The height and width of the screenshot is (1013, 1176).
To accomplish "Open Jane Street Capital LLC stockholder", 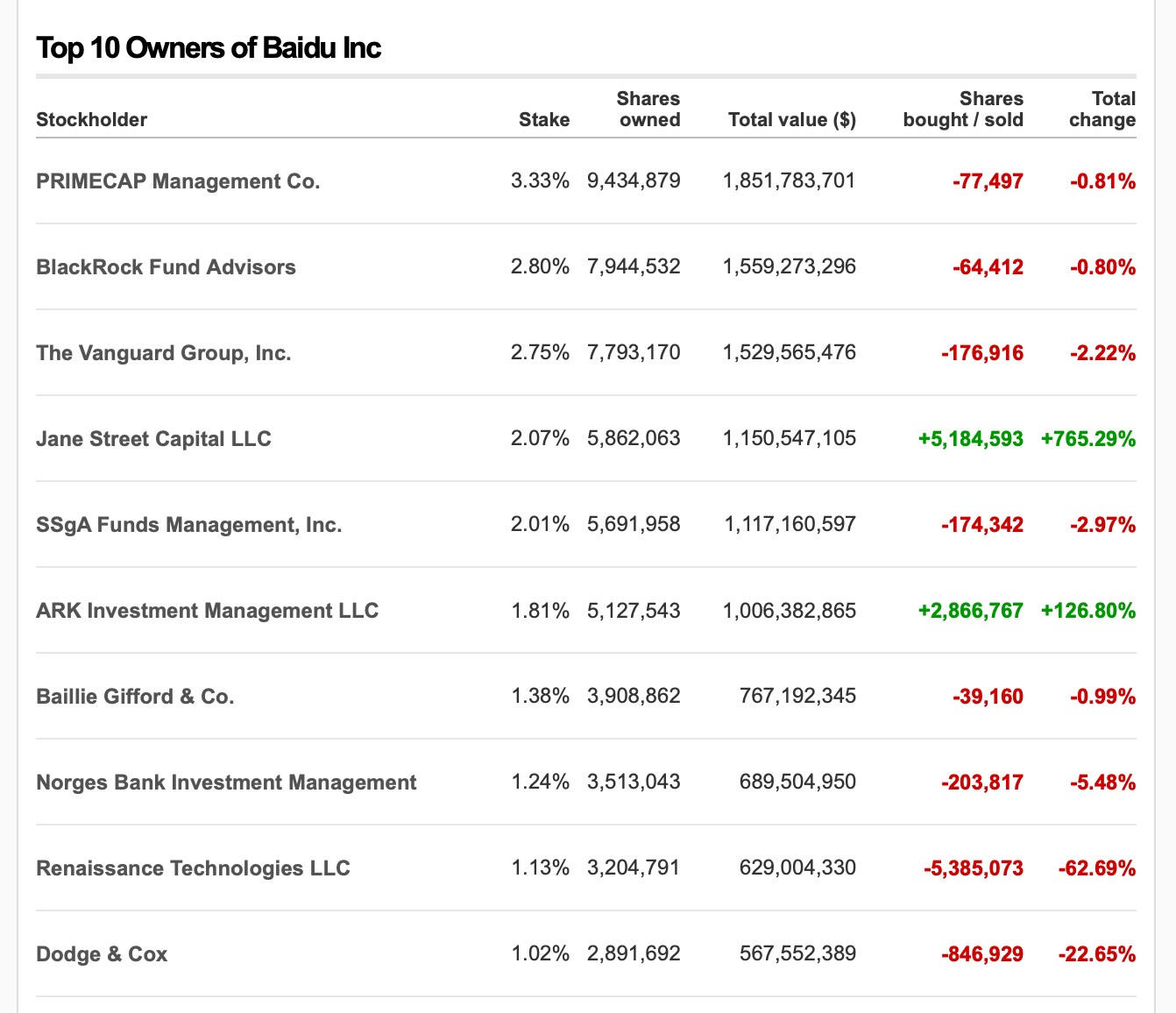I will pos(153,439).
